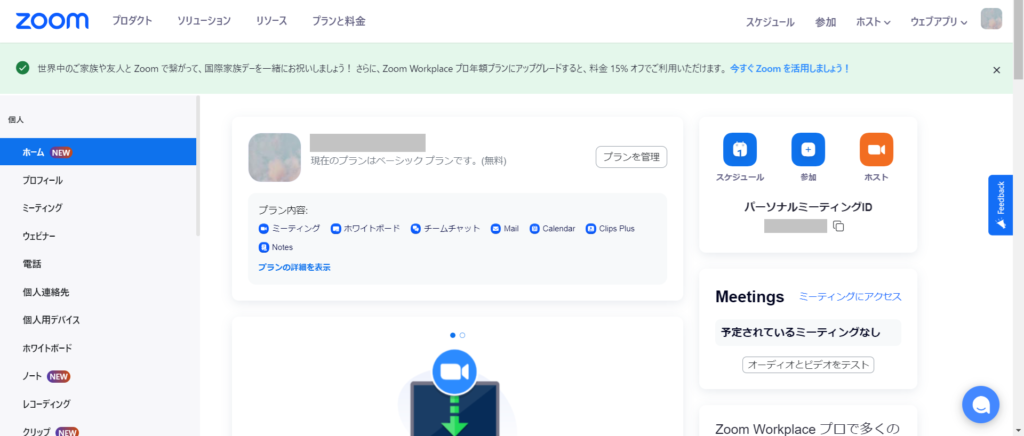
Task: Dismiss the green promotion banner
Action: tap(996, 70)
